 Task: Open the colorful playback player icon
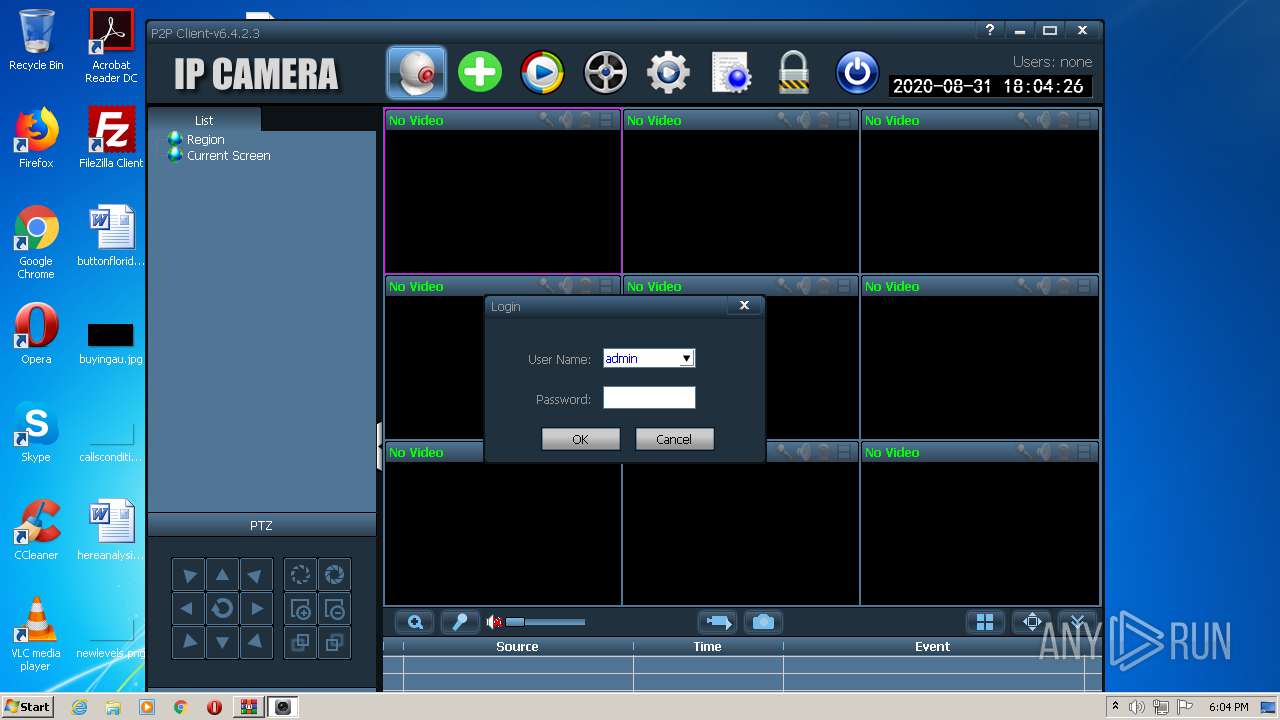coord(542,73)
